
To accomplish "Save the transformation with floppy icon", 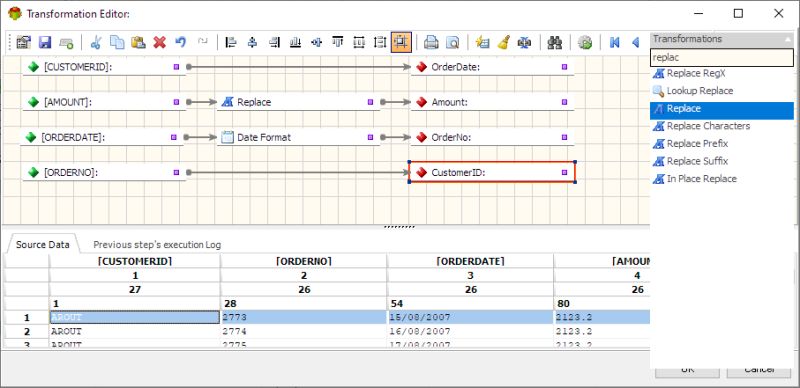I will tap(45, 42).
